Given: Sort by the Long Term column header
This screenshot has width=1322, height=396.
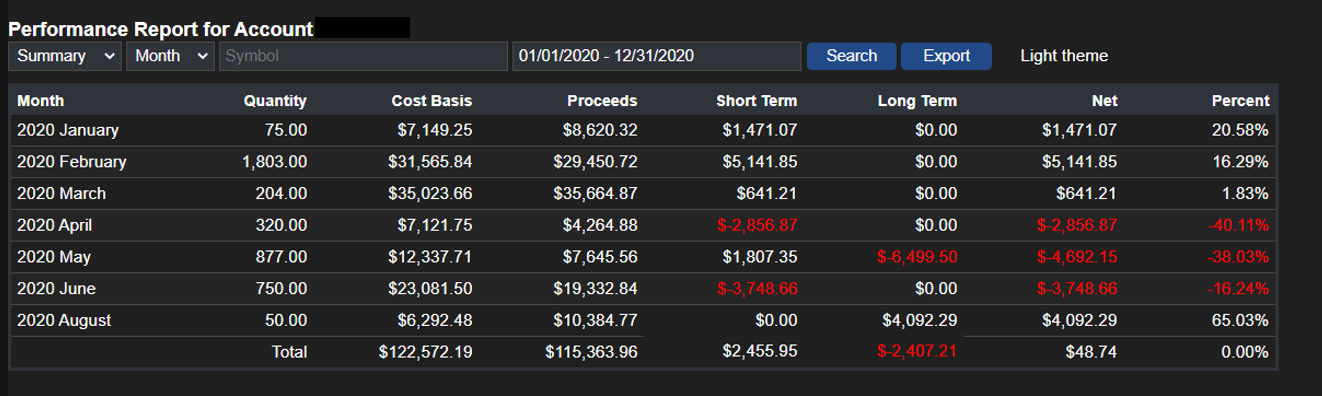Looking at the screenshot, I should (x=917, y=101).
